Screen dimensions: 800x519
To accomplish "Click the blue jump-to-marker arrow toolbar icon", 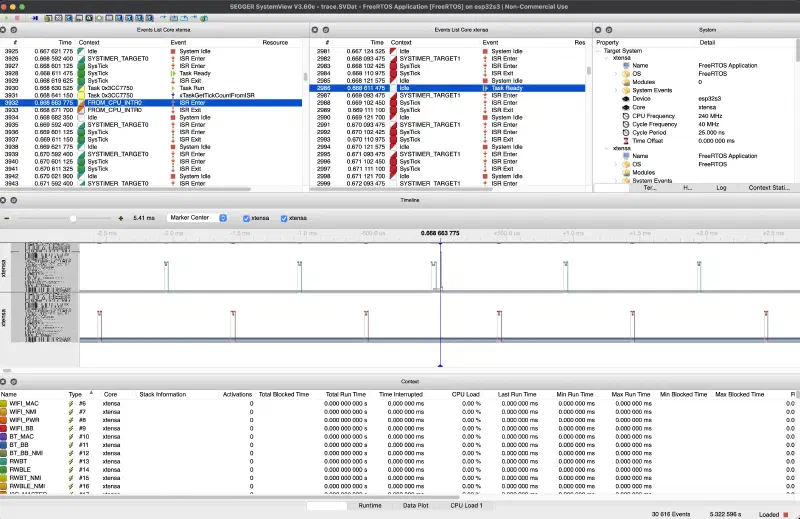I will [35, 18].
